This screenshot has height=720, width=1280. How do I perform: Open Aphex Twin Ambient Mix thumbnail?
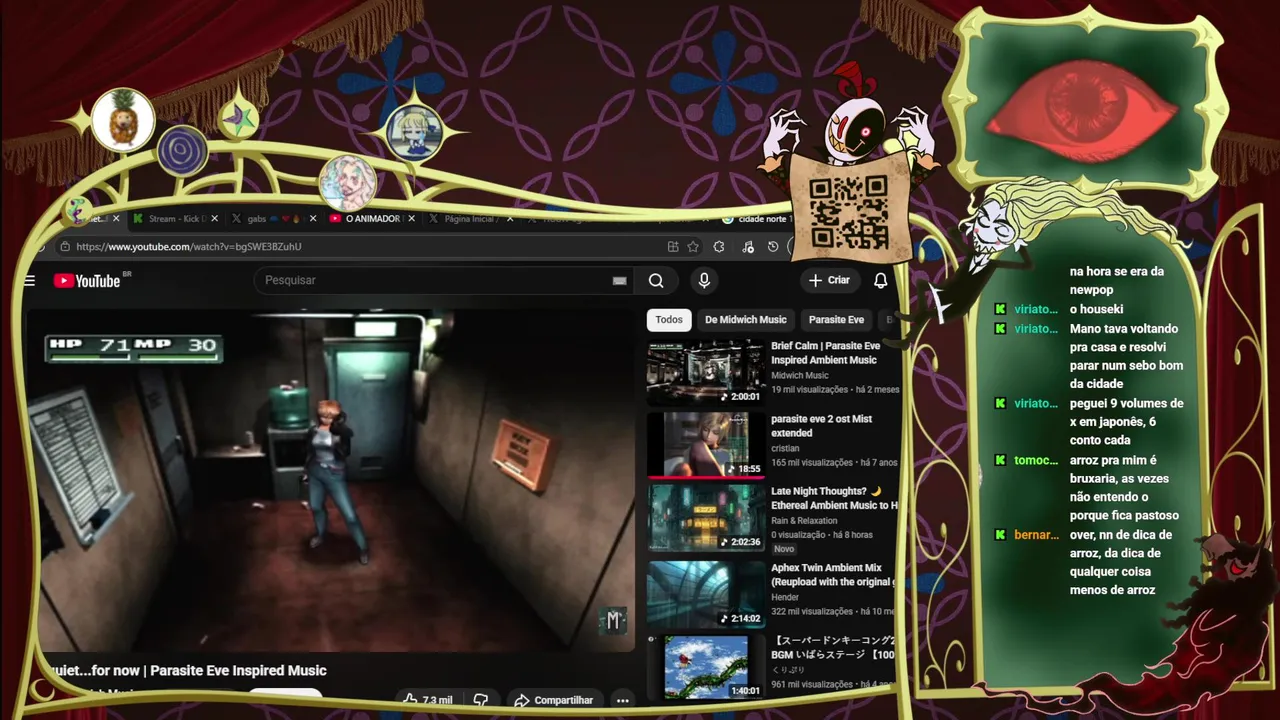coord(706,594)
